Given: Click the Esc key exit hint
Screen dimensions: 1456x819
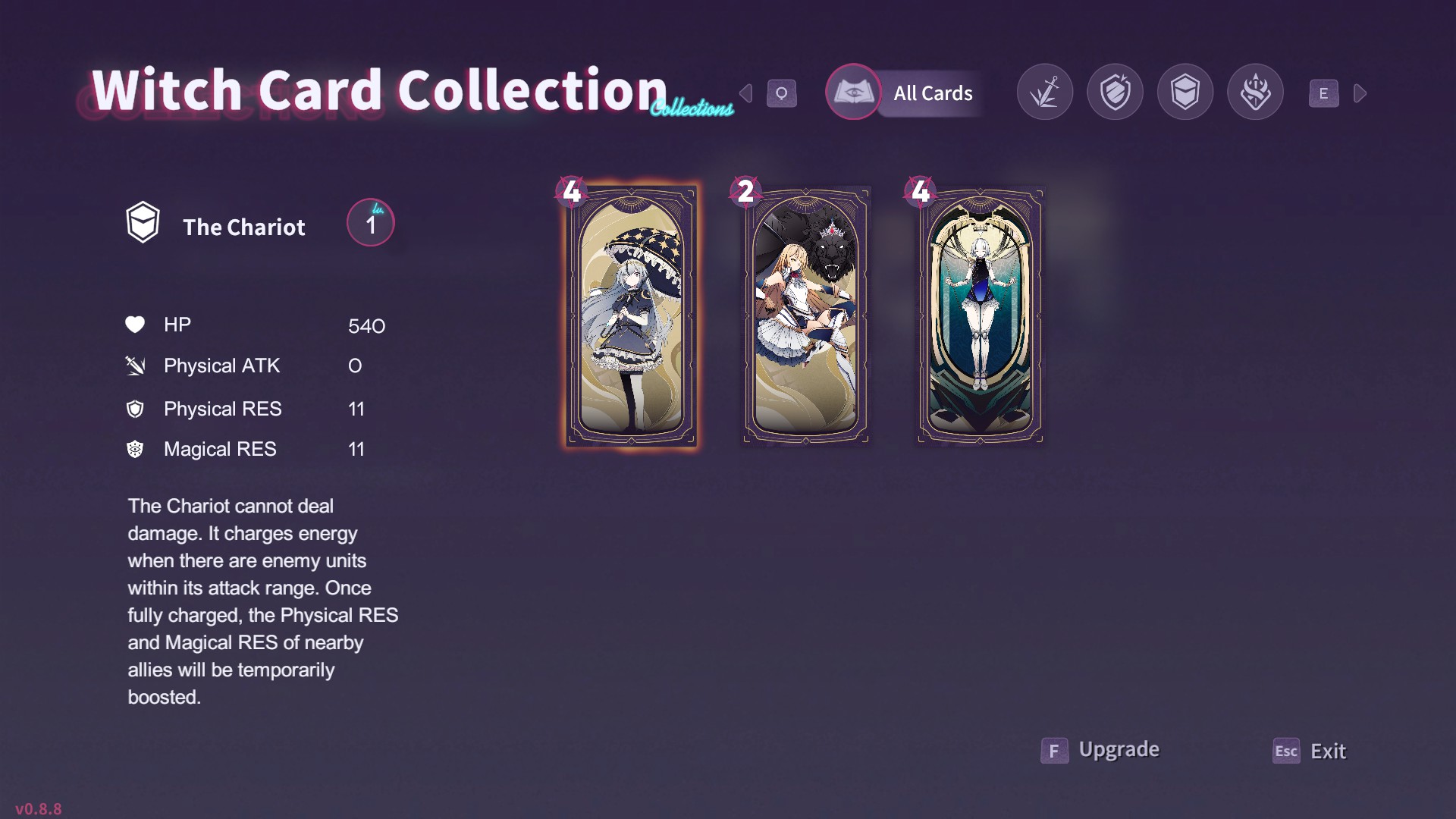Looking at the screenshot, I should (x=1286, y=751).
